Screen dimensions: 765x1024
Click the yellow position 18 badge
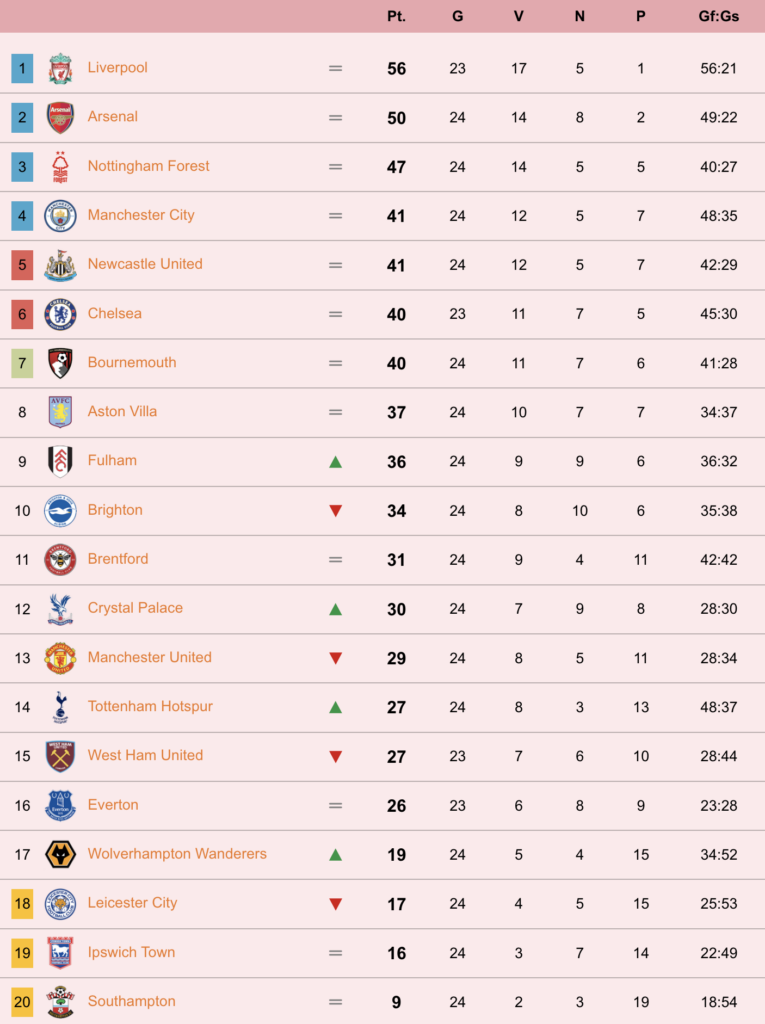22,904
